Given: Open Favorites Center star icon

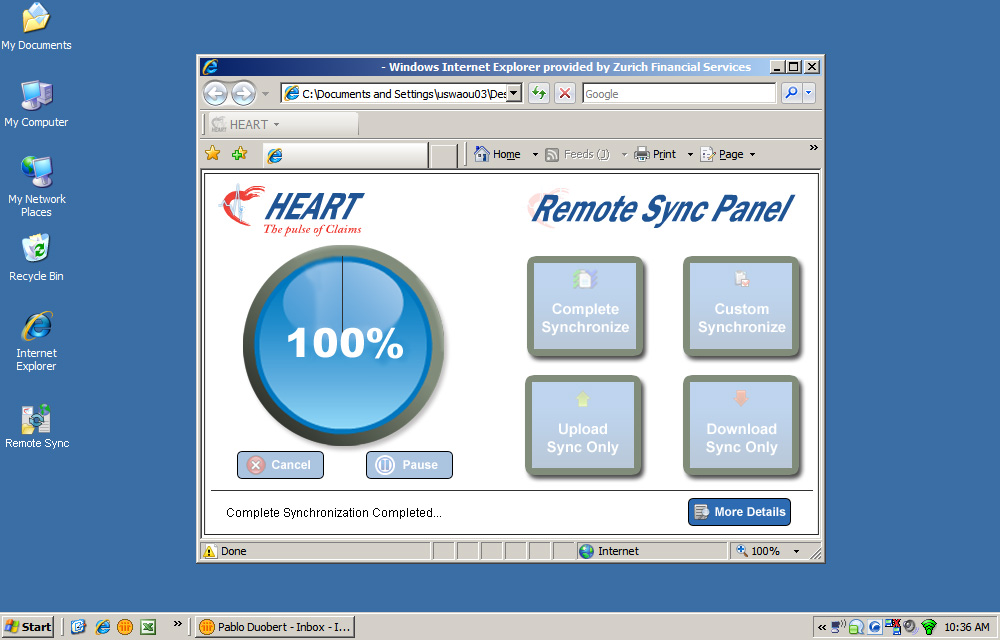Looking at the screenshot, I should coord(212,154).
